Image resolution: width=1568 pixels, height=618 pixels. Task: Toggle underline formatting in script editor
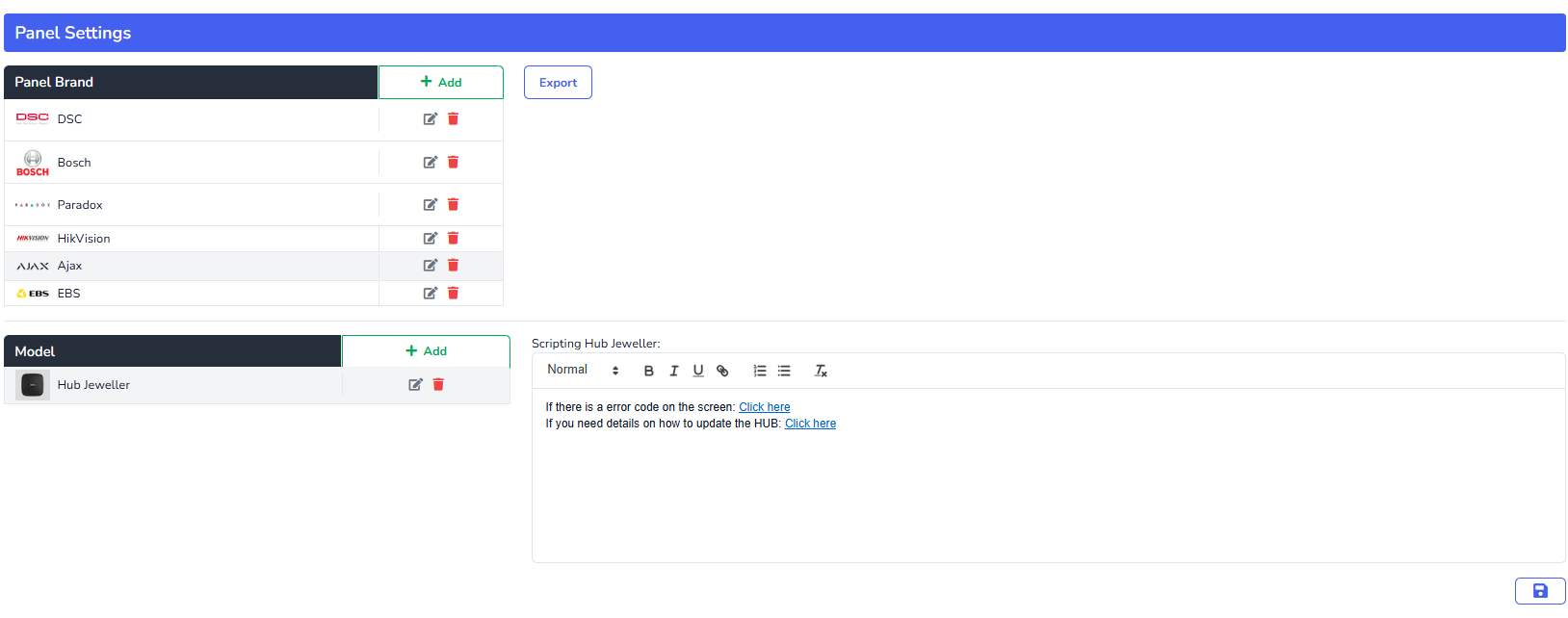click(x=698, y=371)
